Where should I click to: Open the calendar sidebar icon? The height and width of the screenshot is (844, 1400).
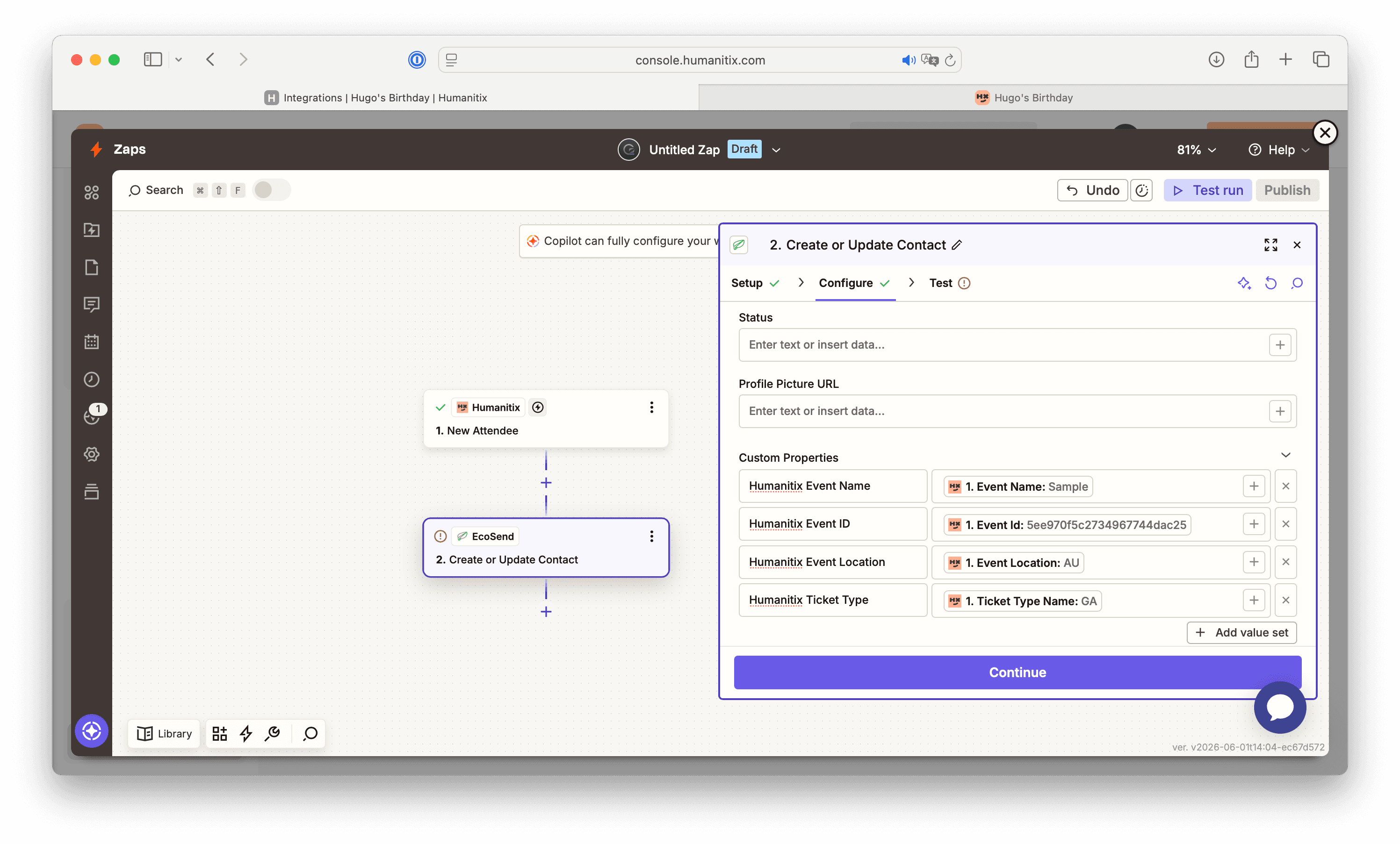click(92, 342)
